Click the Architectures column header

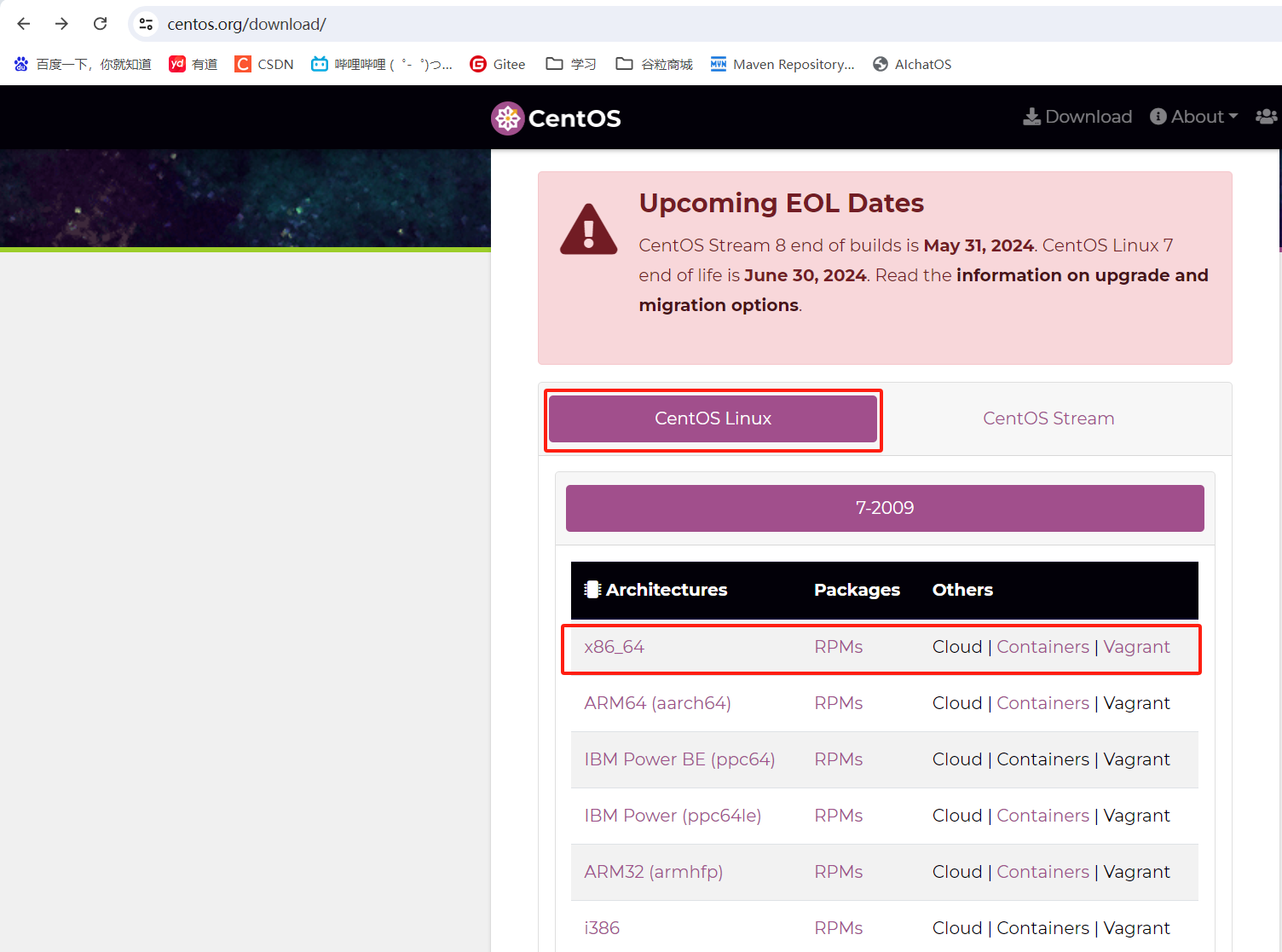pos(655,590)
